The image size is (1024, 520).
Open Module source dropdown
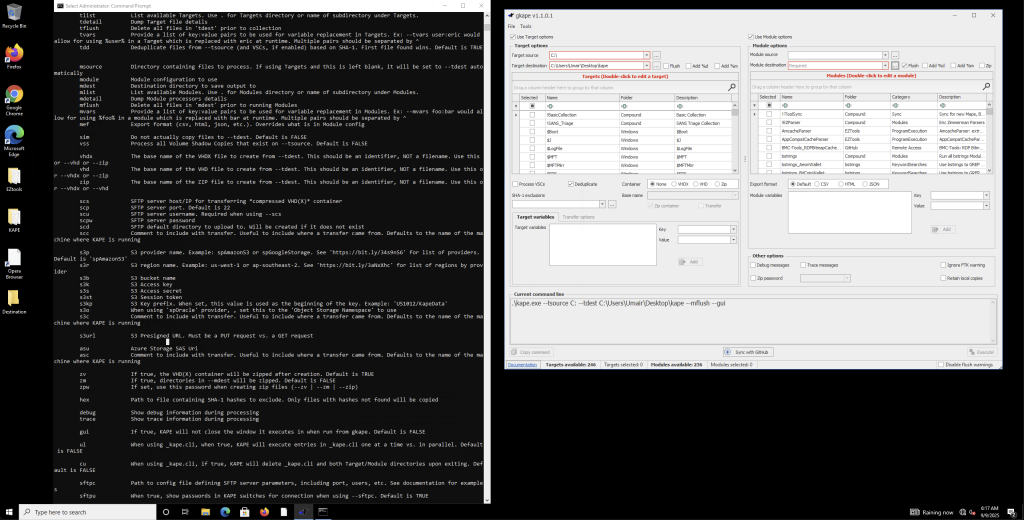tap(886, 56)
